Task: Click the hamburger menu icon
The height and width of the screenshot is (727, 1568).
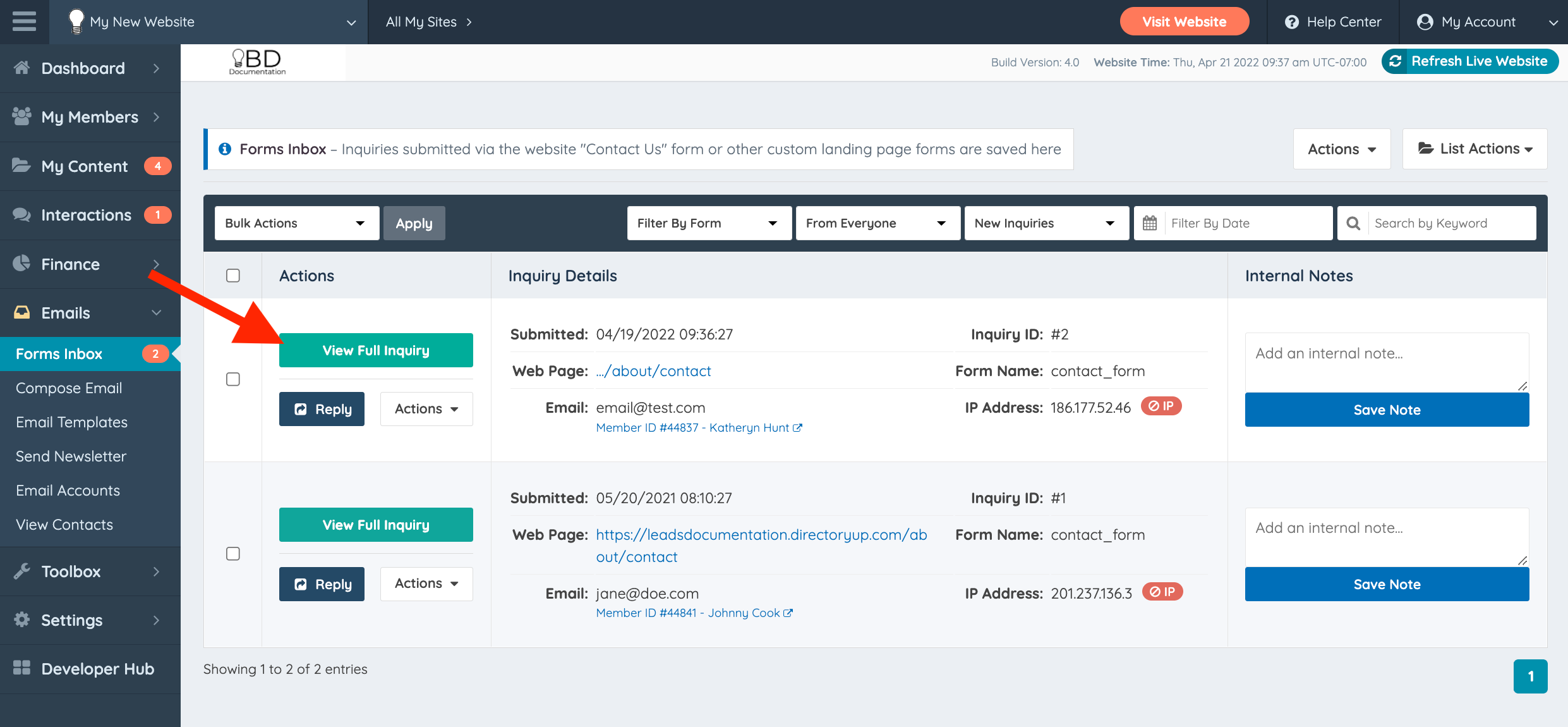Action: (24, 21)
